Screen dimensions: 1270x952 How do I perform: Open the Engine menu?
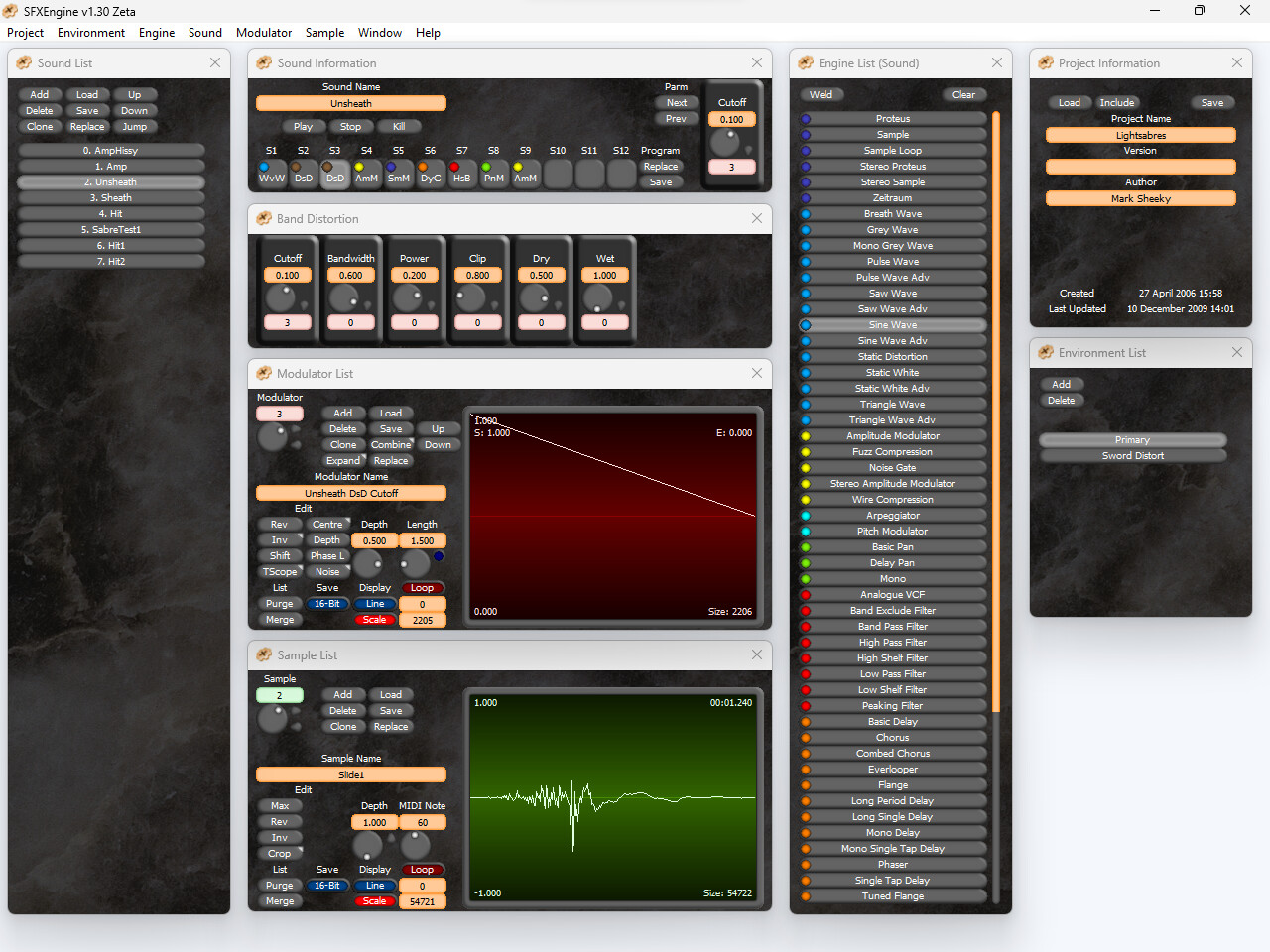156,32
